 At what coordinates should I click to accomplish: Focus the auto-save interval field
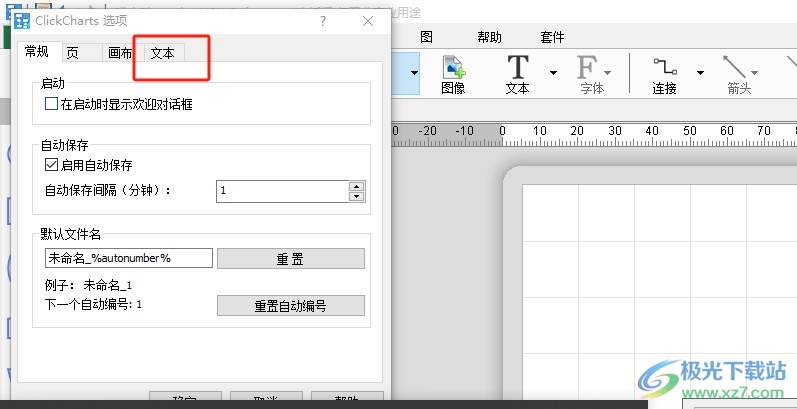point(283,192)
